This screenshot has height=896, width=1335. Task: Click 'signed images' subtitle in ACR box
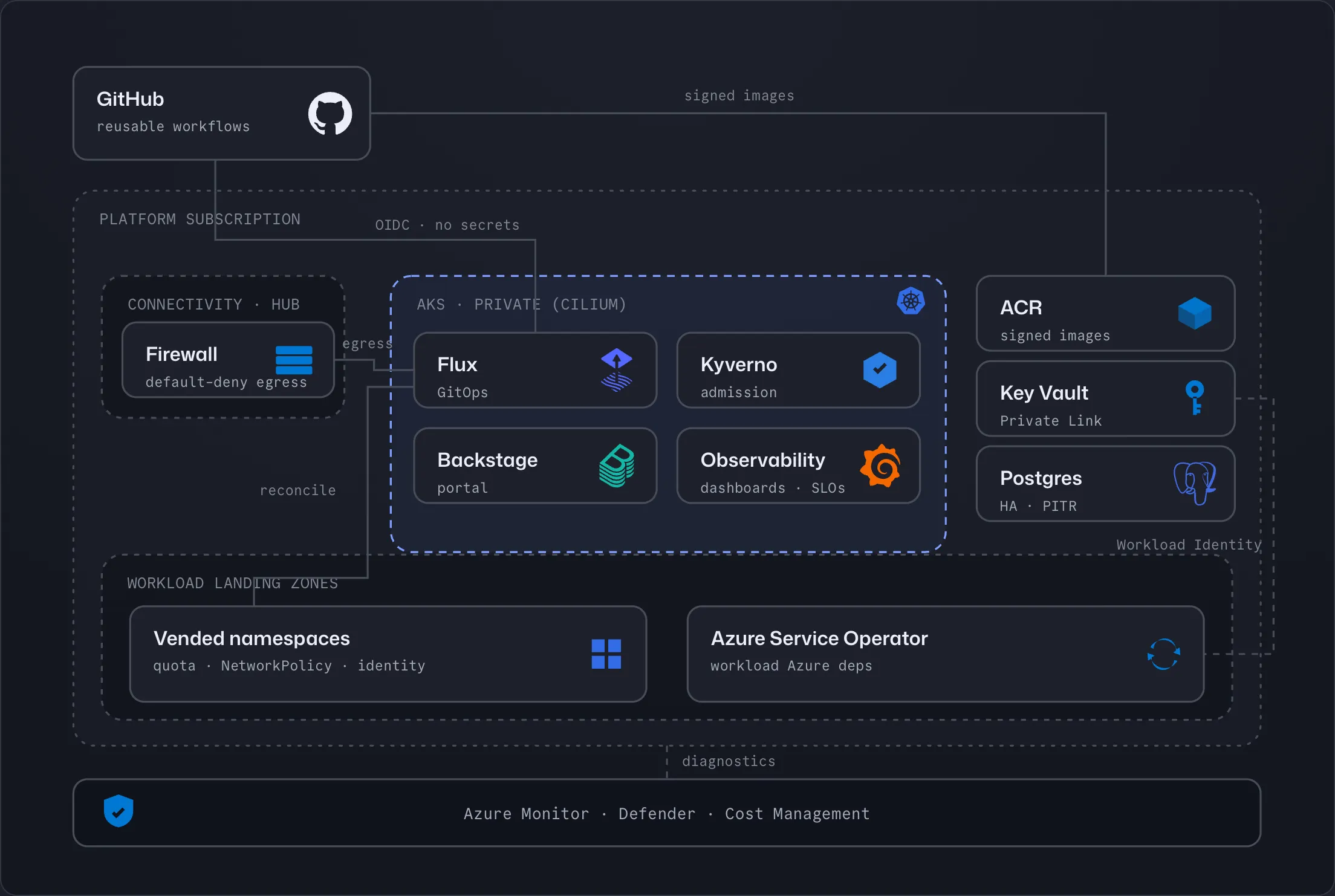(1055, 336)
